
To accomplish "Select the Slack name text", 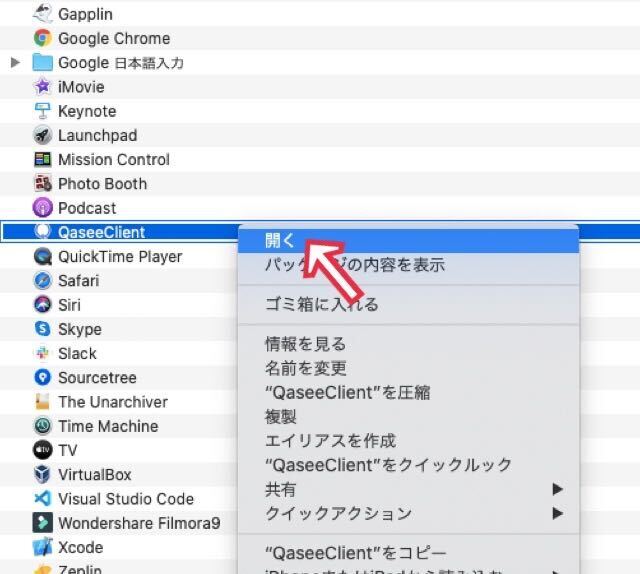I will pyautogui.click(x=78, y=354).
